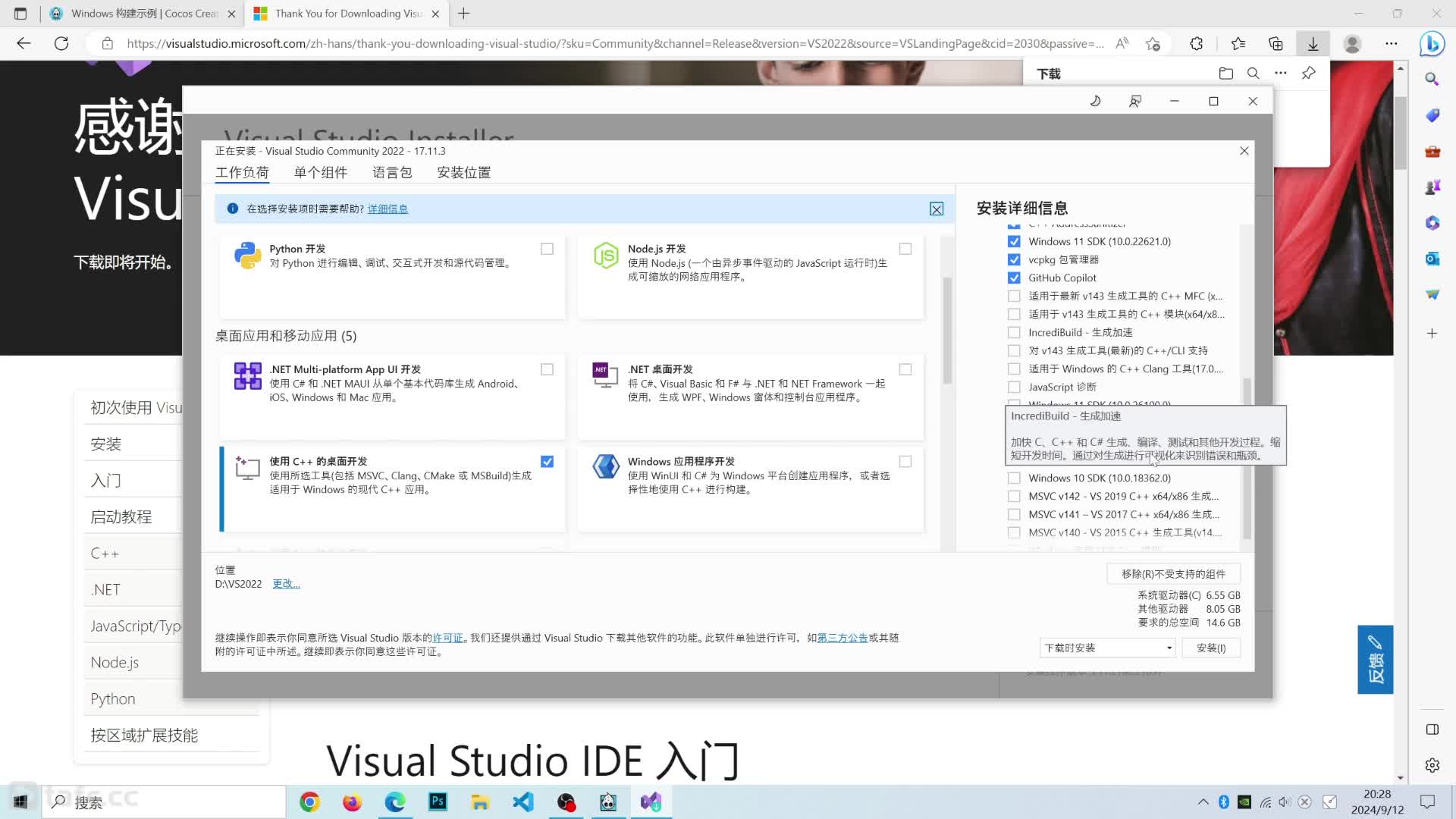This screenshot has height=819, width=1456.
Task: Open Edge extensions icon
Action: click(x=1197, y=44)
